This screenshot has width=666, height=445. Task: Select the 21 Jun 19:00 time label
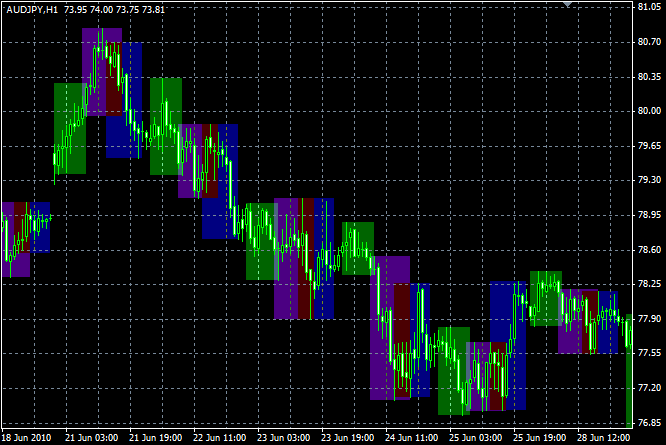point(155,438)
